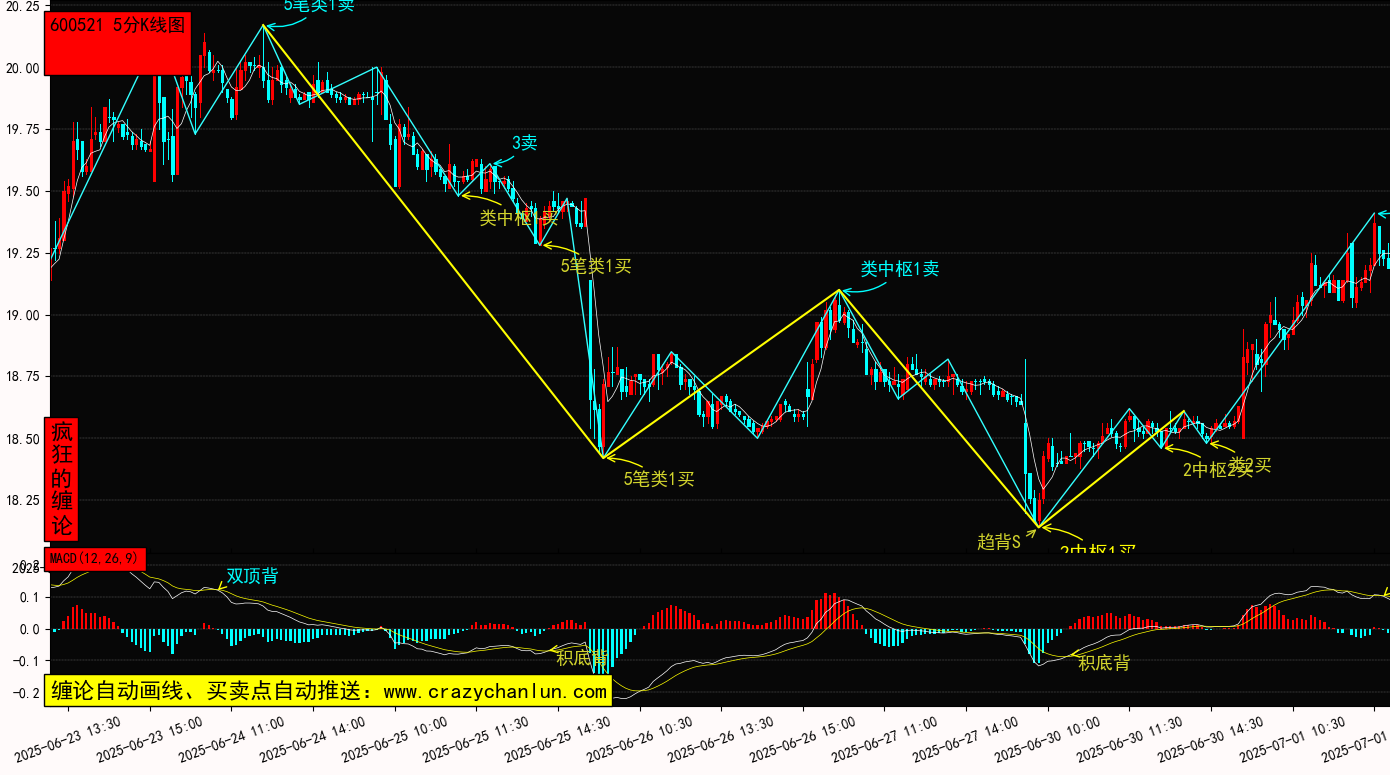Click the 19.25 price axis label

coord(21,254)
